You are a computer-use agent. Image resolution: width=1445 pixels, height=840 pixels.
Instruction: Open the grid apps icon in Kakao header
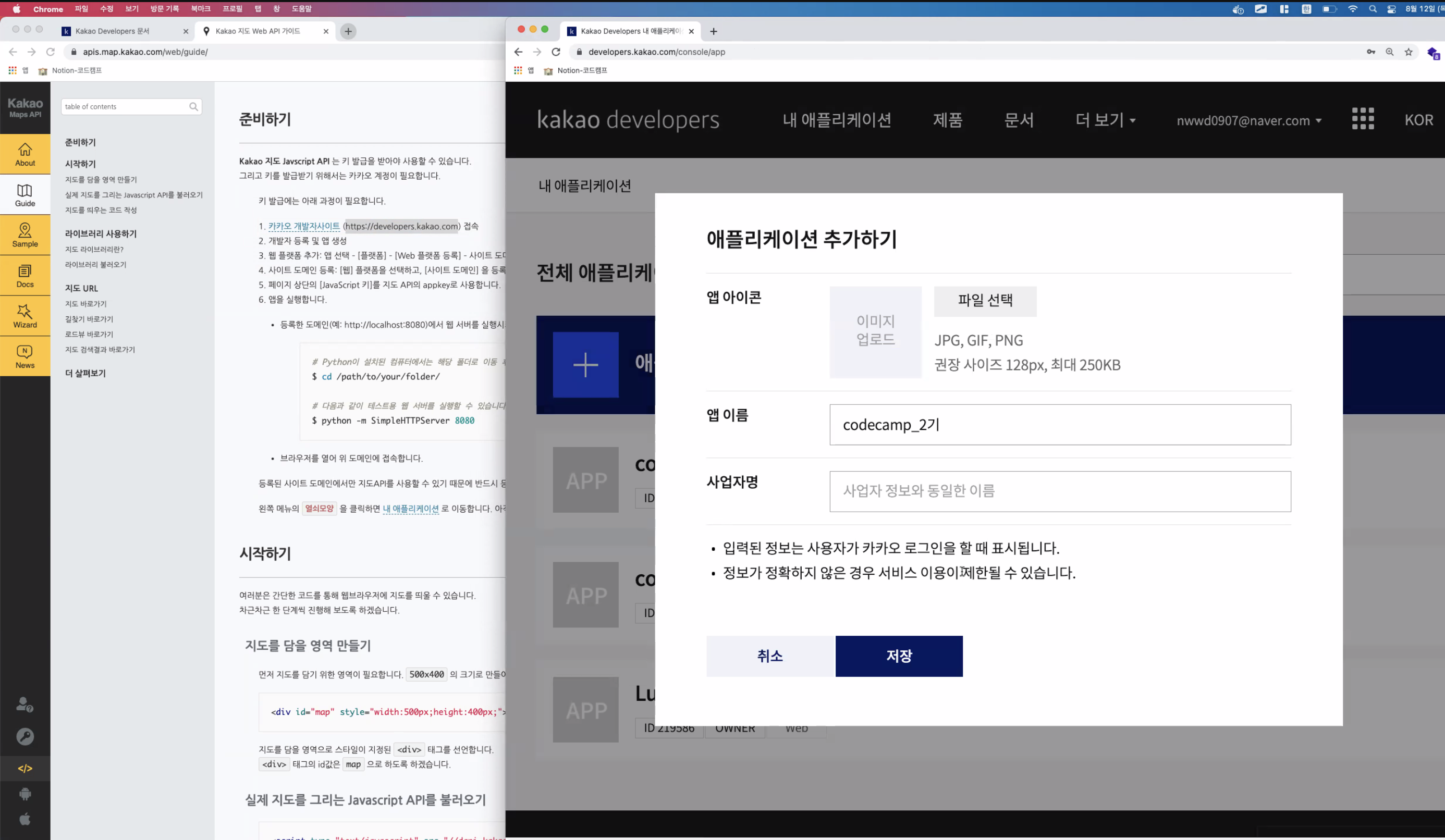point(1363,119)
